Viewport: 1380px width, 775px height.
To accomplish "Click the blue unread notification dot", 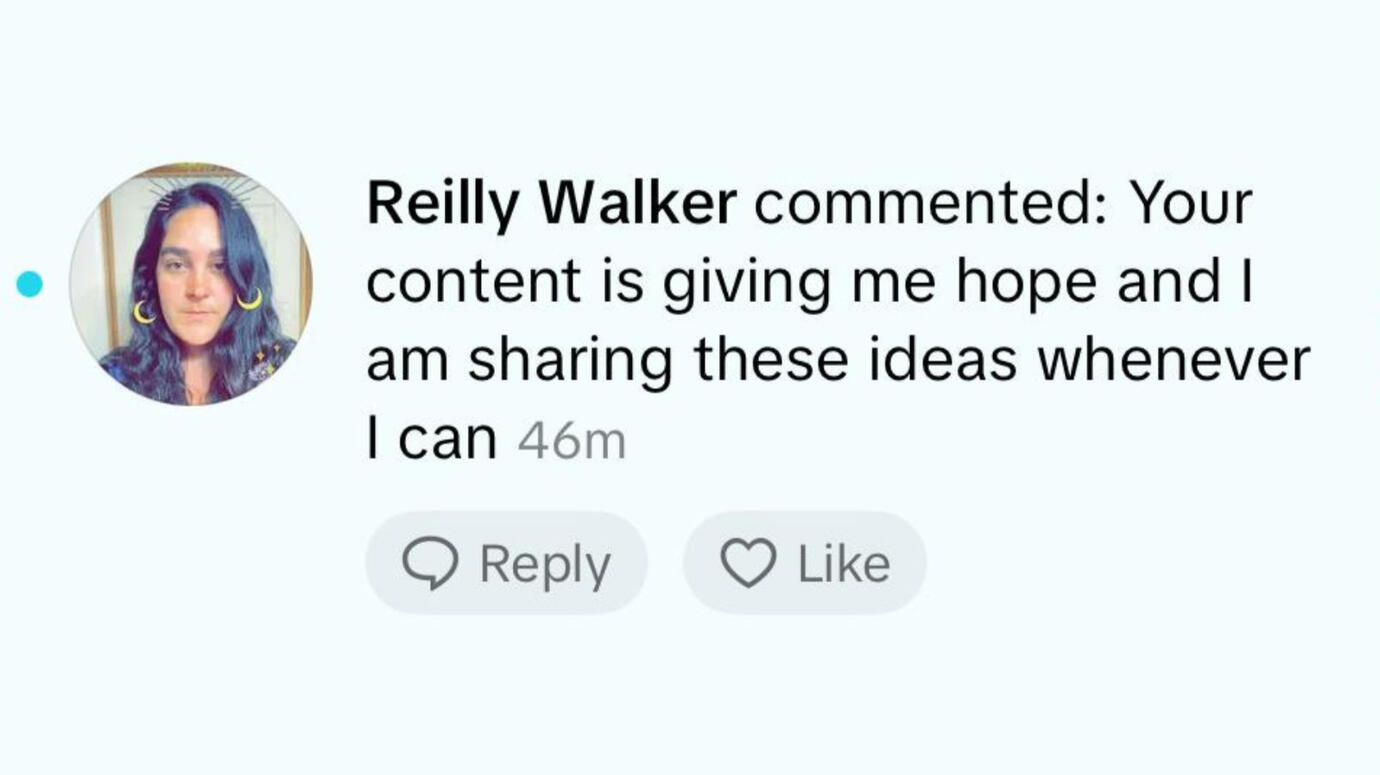I will tap(30, 285).
